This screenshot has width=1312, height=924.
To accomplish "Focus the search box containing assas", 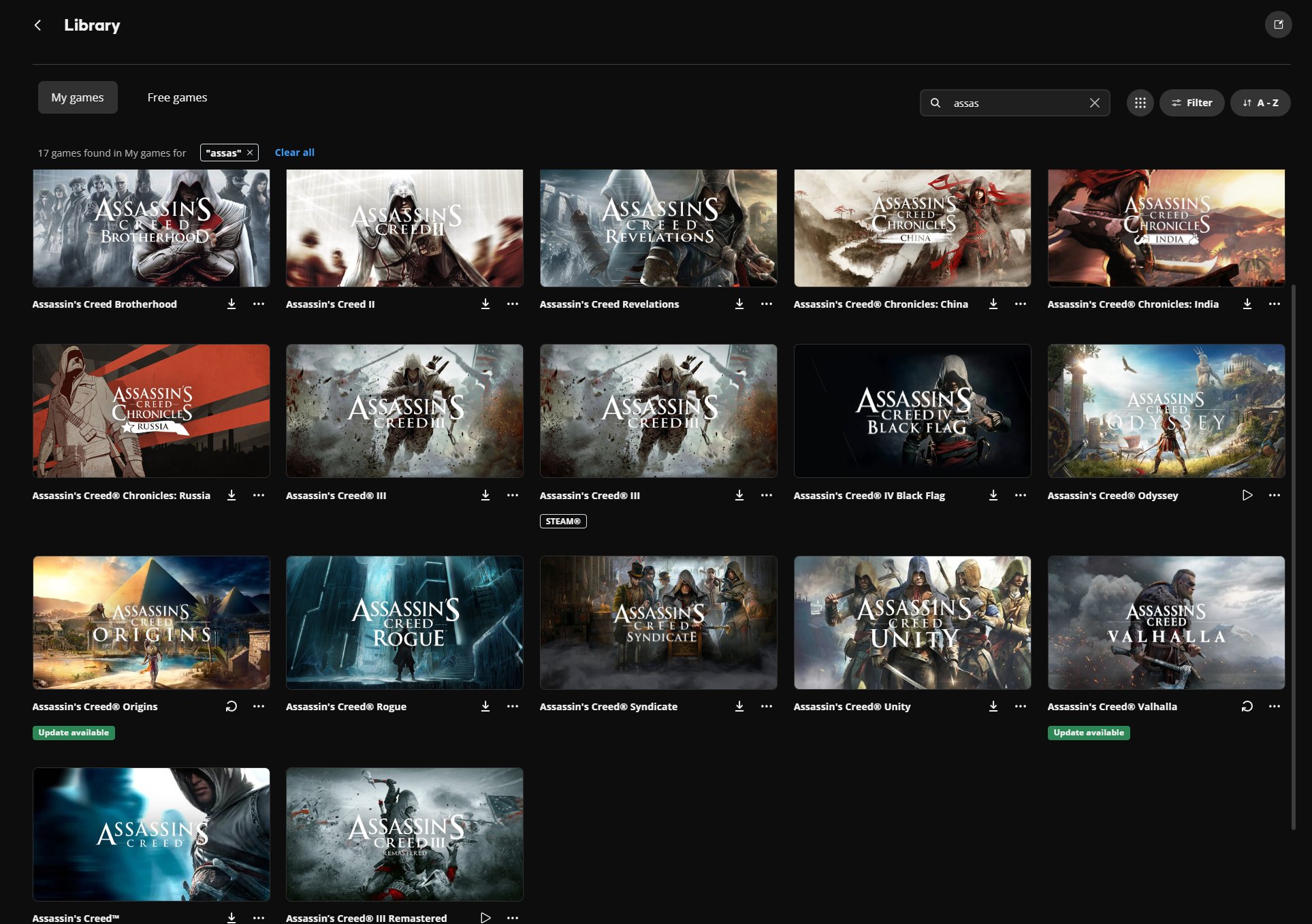I will point(1015,103).
